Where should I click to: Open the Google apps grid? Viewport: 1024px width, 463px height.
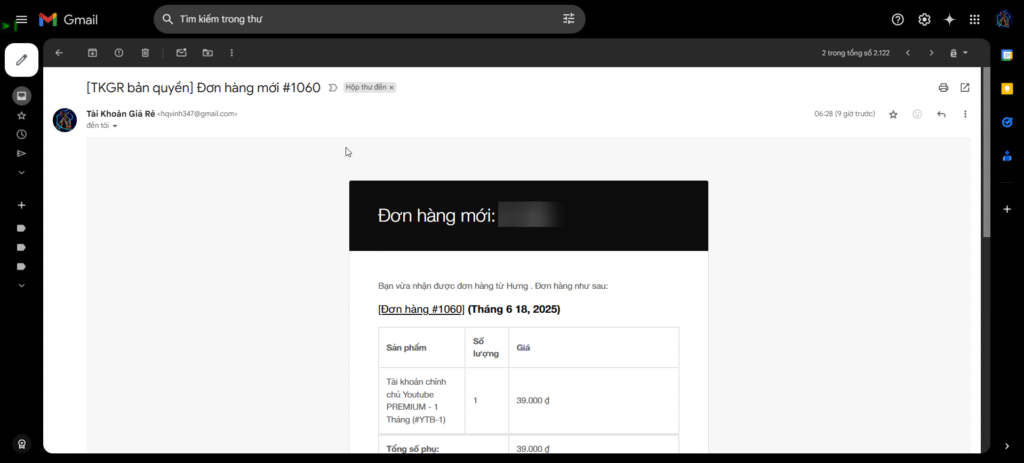coord(975,20)
